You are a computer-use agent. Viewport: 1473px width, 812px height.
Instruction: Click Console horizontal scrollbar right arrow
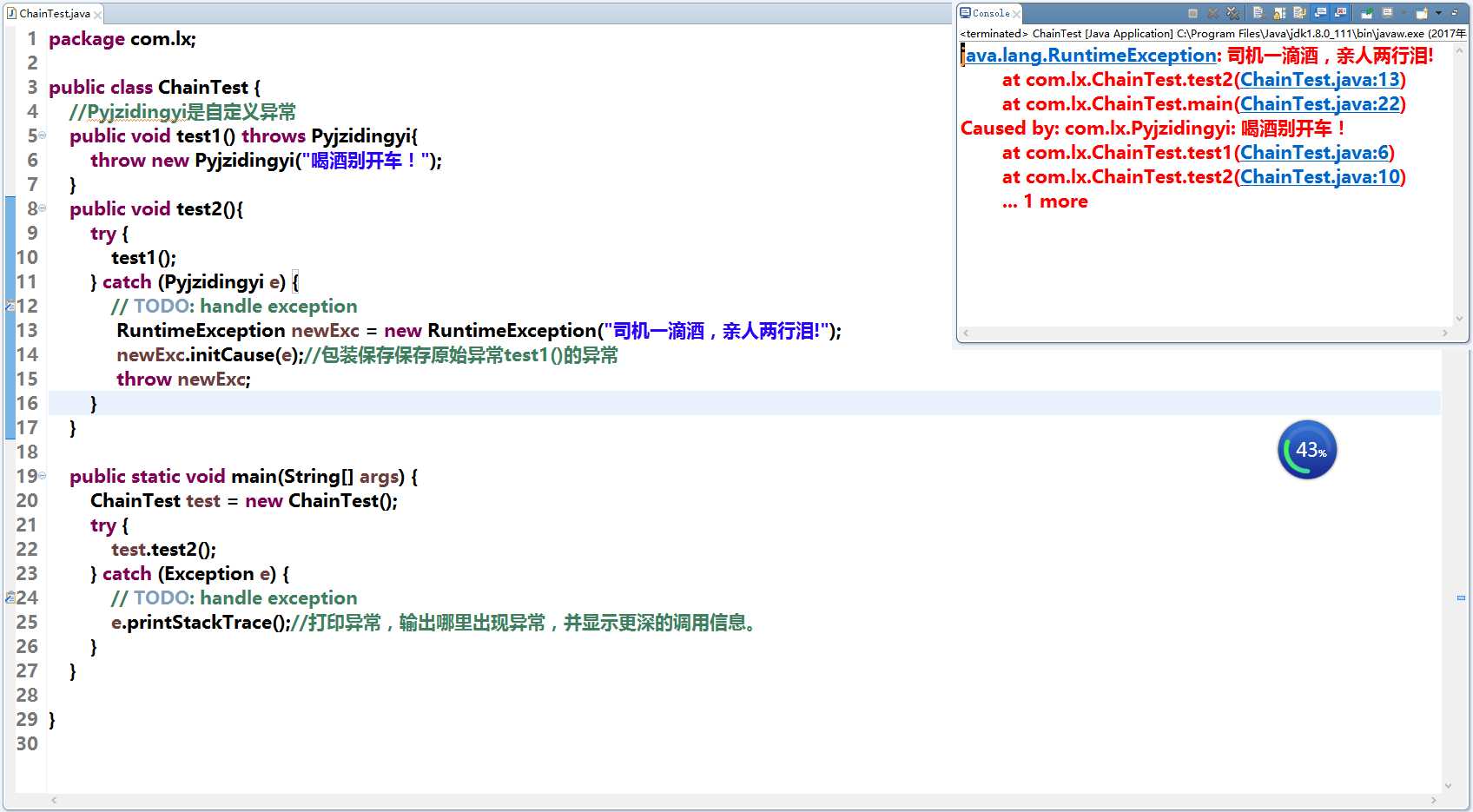pos(1445,333)
